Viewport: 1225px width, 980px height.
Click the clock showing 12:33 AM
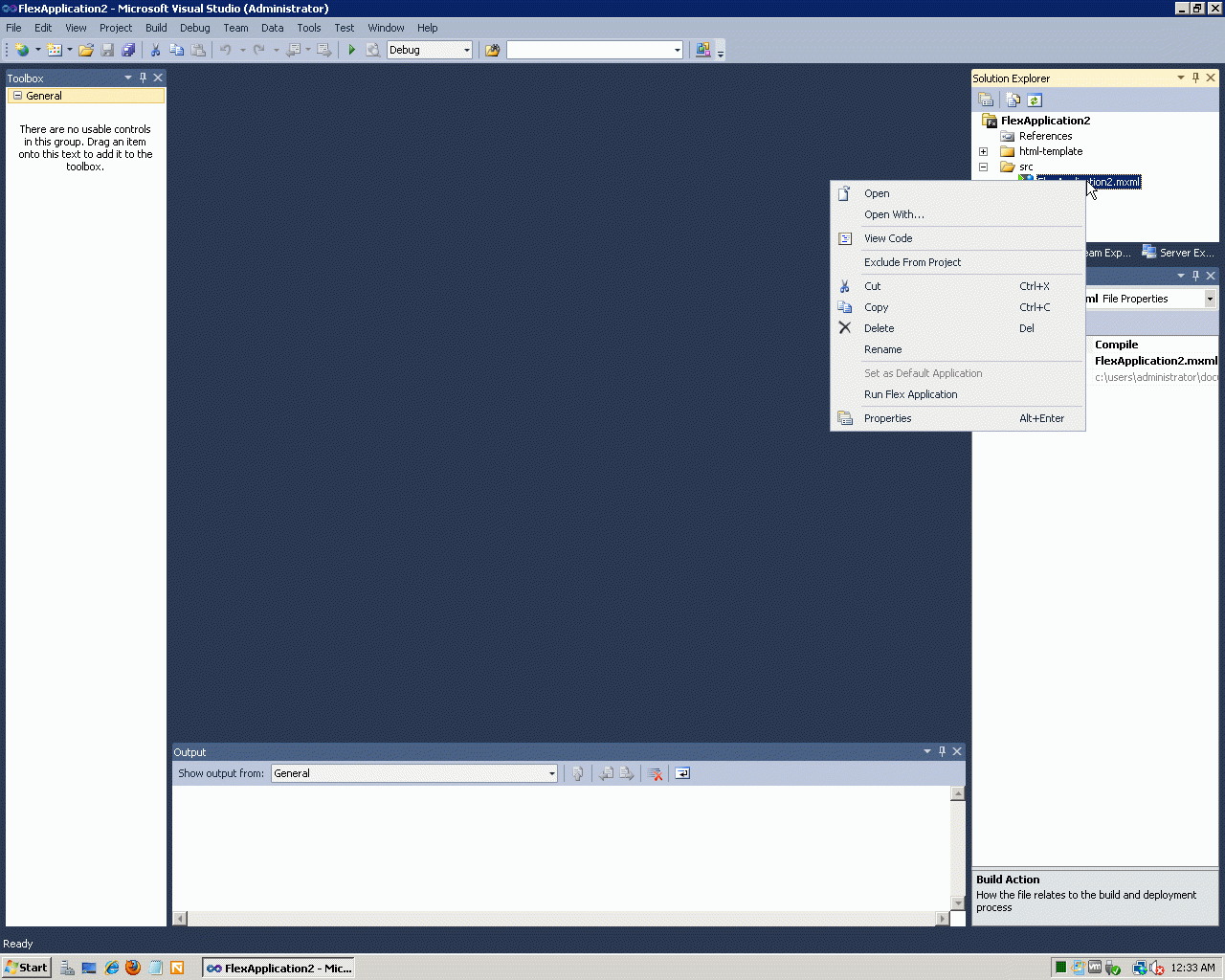click(1192, 968)
